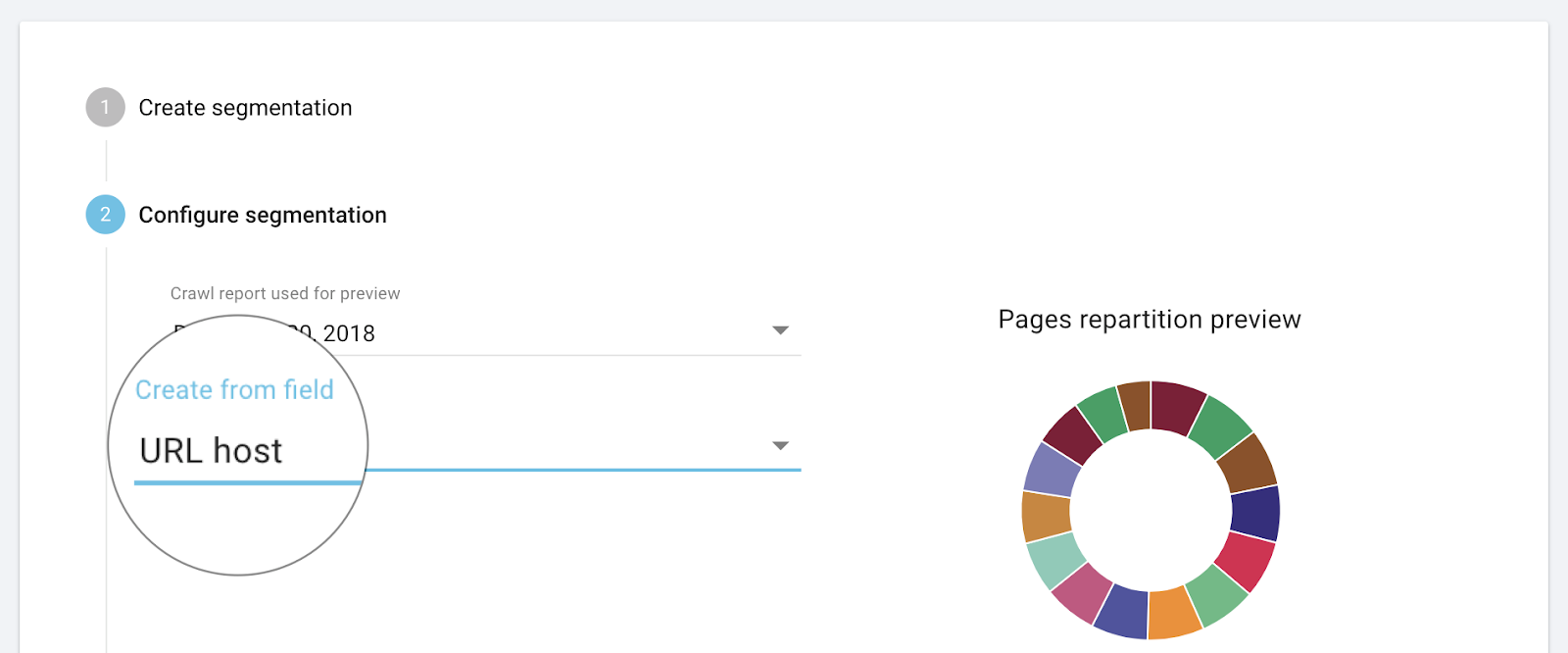Click the Pages repartition preview heading
This screenshot has height=653, width=1568.
click(x=1150, y=320)
